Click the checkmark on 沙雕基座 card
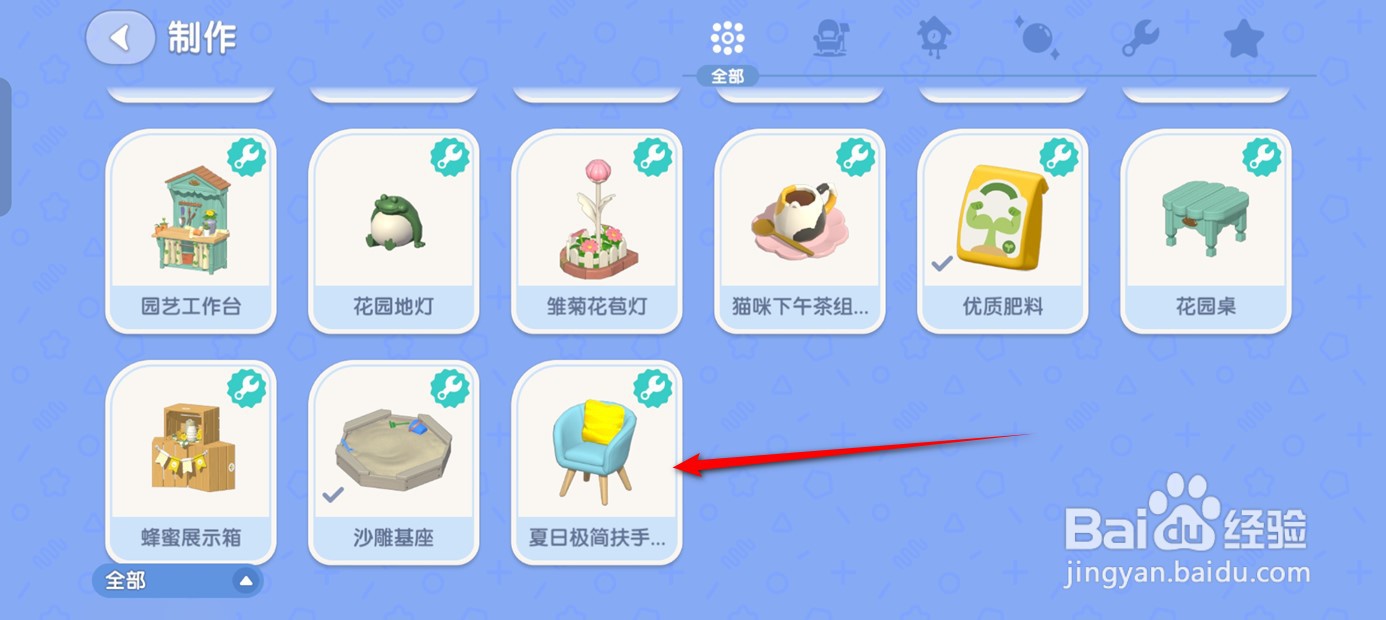The image size is (1386, 620). [333, 494]
